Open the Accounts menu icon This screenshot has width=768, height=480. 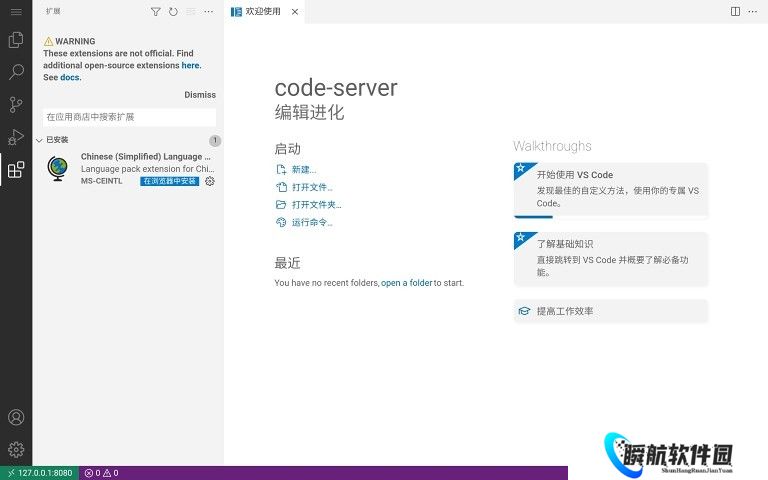[x=16, y=417]
